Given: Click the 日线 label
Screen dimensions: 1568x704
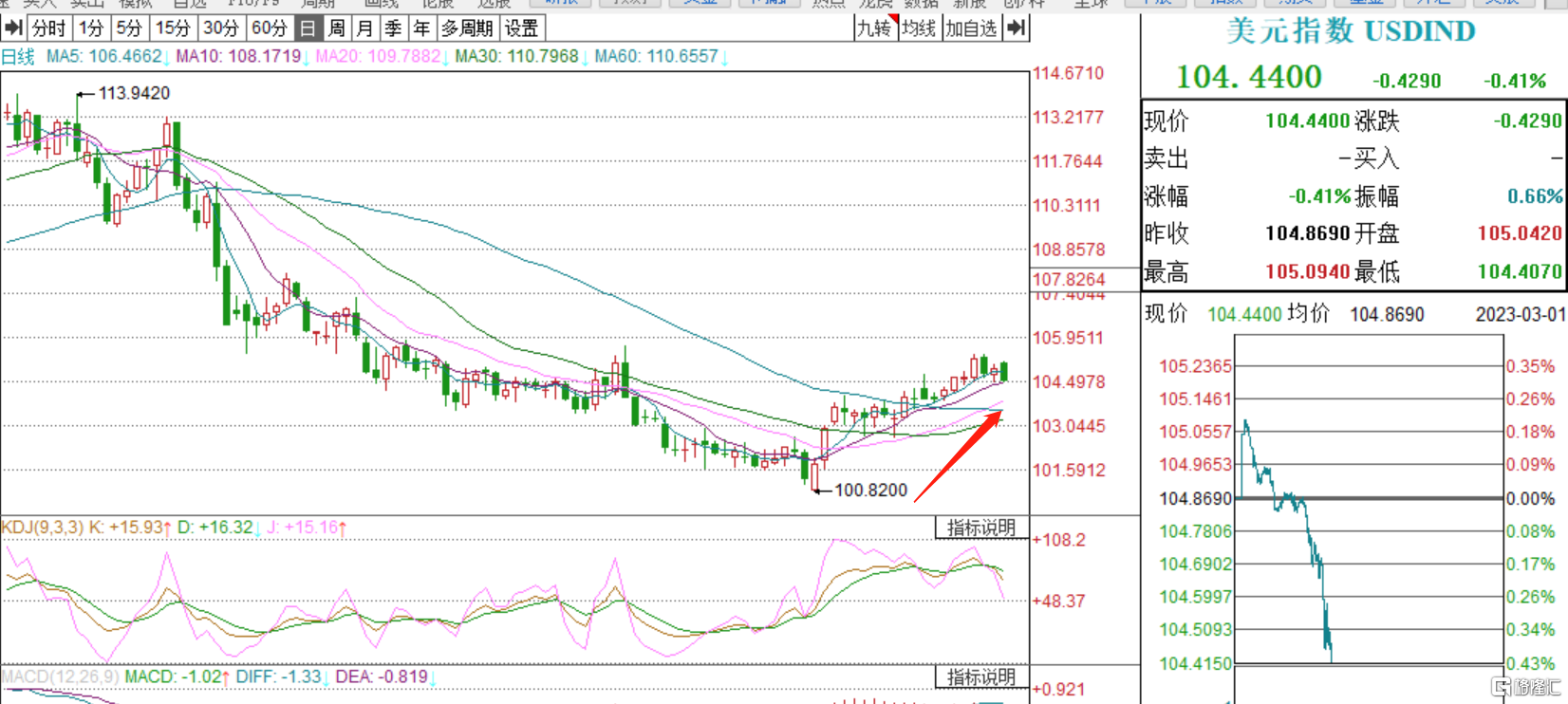Looking at the screenshot, I should point(18,57).
